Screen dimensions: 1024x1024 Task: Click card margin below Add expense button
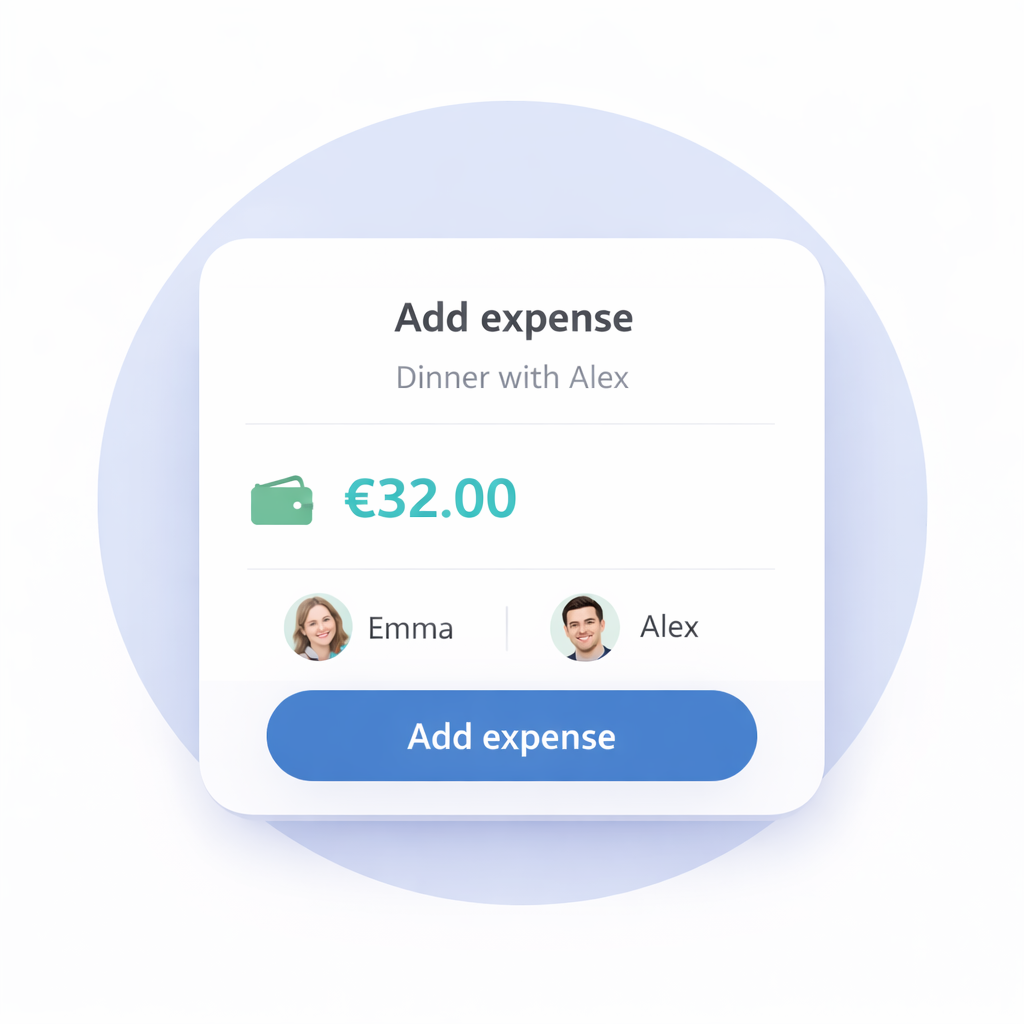coord(512,797)
